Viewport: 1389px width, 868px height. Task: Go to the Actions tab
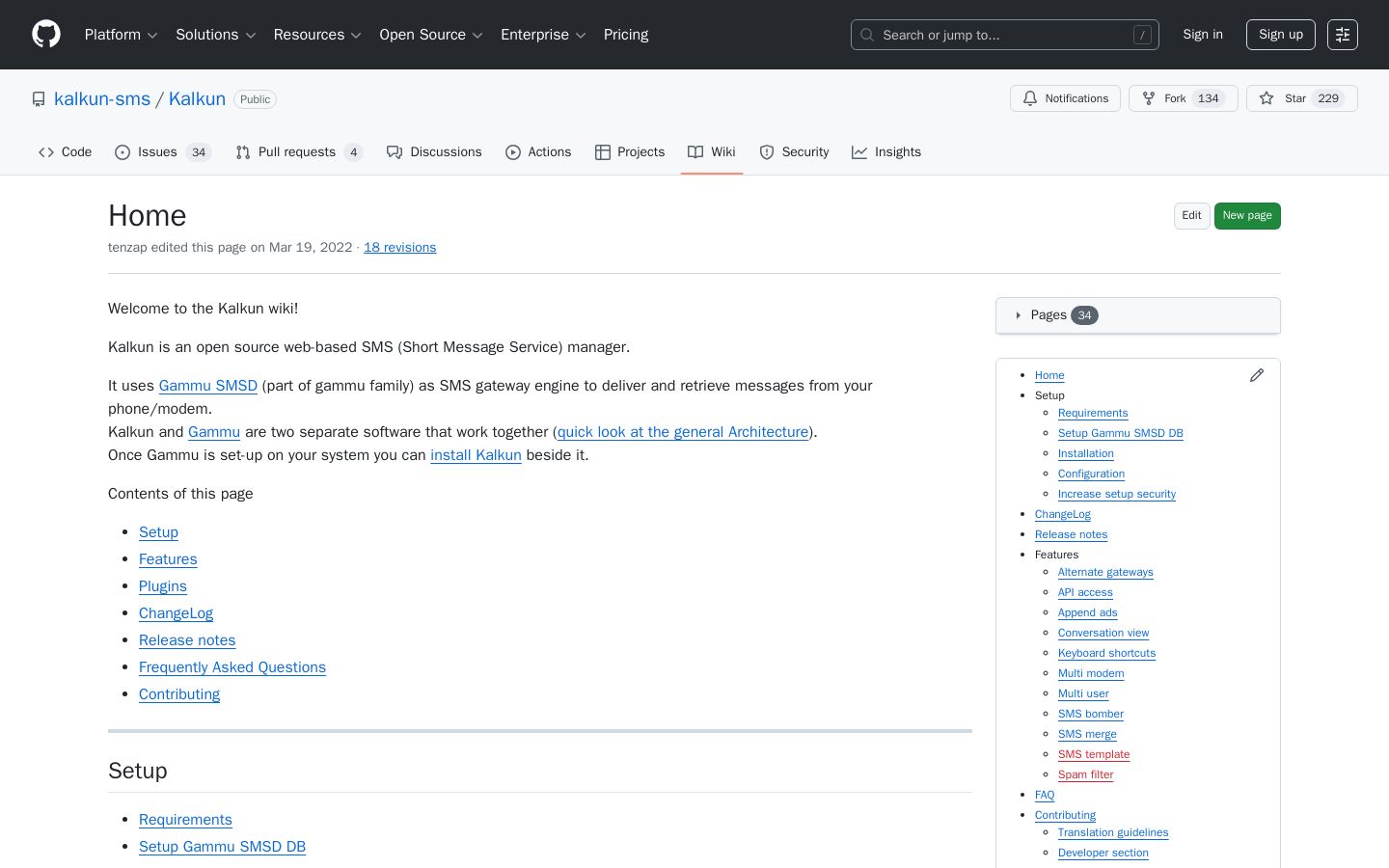click(538, 152)
